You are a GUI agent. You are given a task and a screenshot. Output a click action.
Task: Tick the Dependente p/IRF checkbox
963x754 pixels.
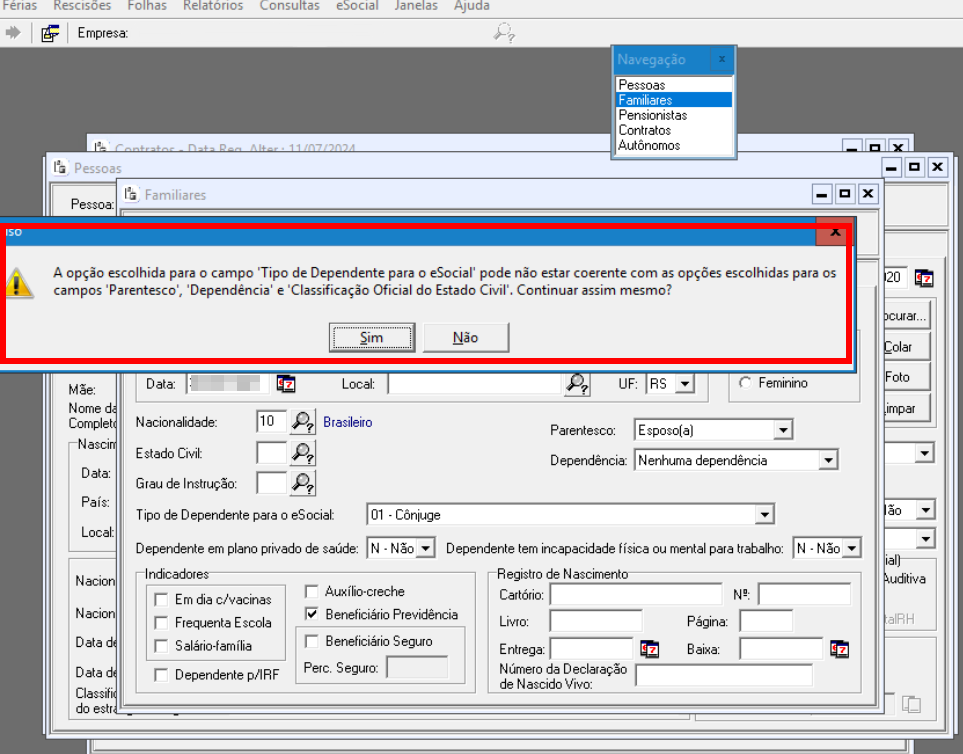pyautogui.click(x=161, y=675)
